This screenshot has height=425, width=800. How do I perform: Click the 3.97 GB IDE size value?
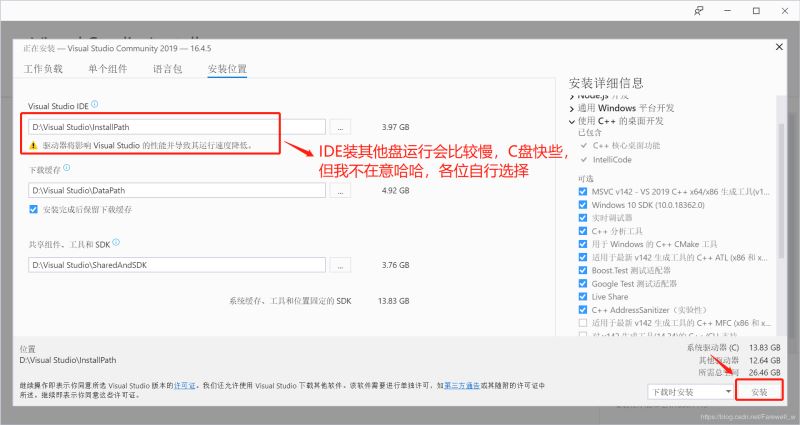point(395,127)
